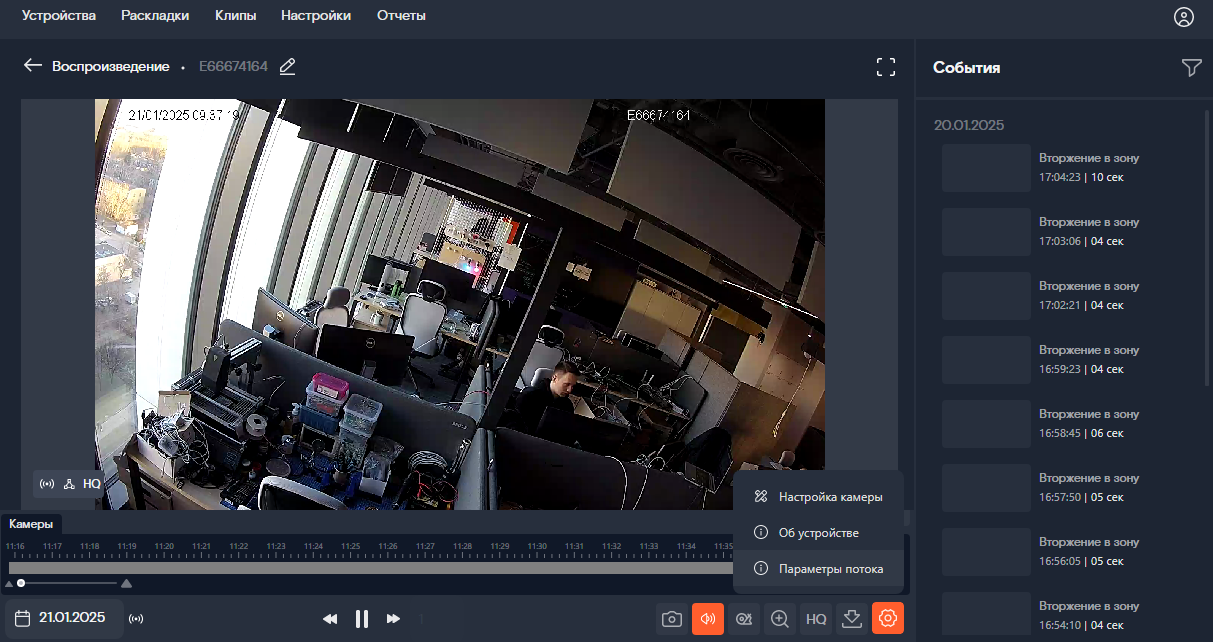Take a snapshot with the camera icon
The image size is (1213, 642).
672,619
